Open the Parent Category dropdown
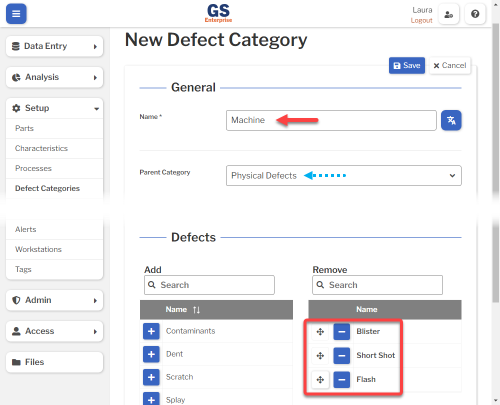Viewport: 500px width, 405px height. tap(344, 175)
